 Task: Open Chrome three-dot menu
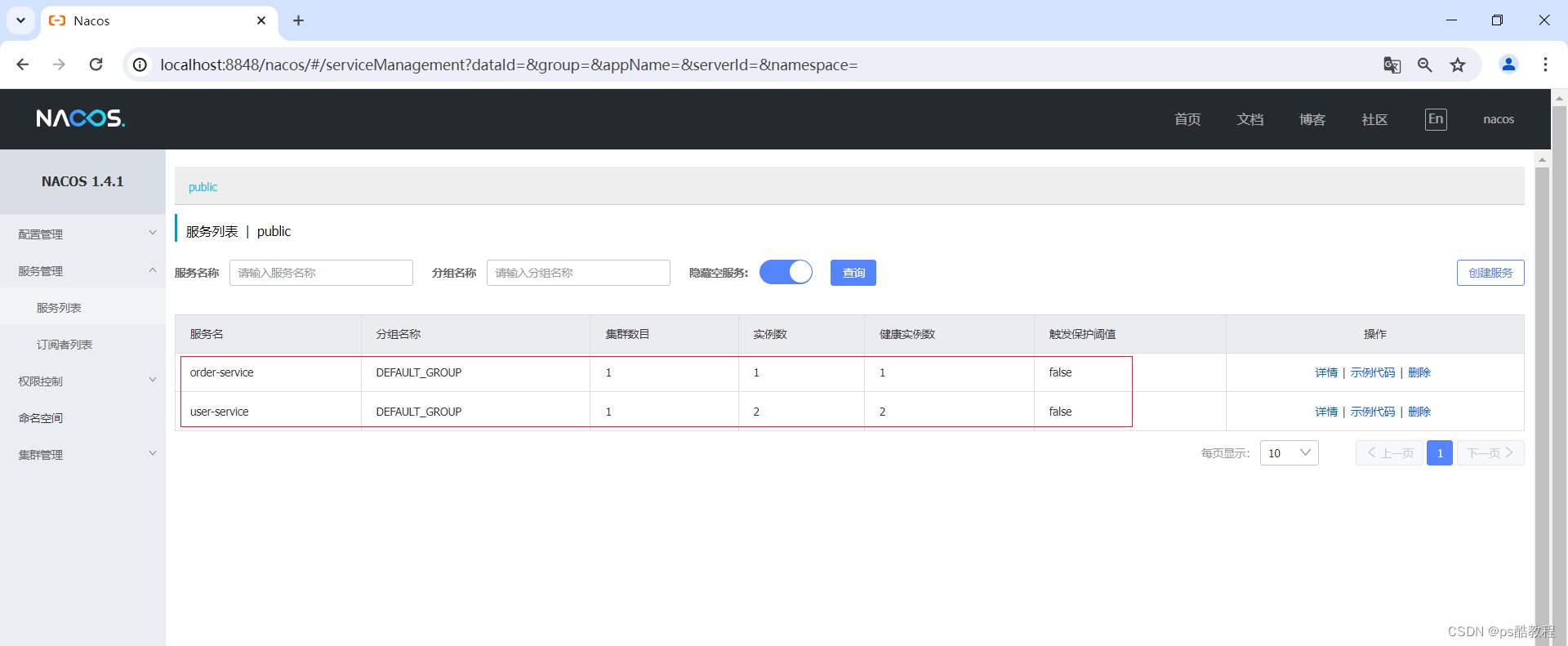[1545, 65]
